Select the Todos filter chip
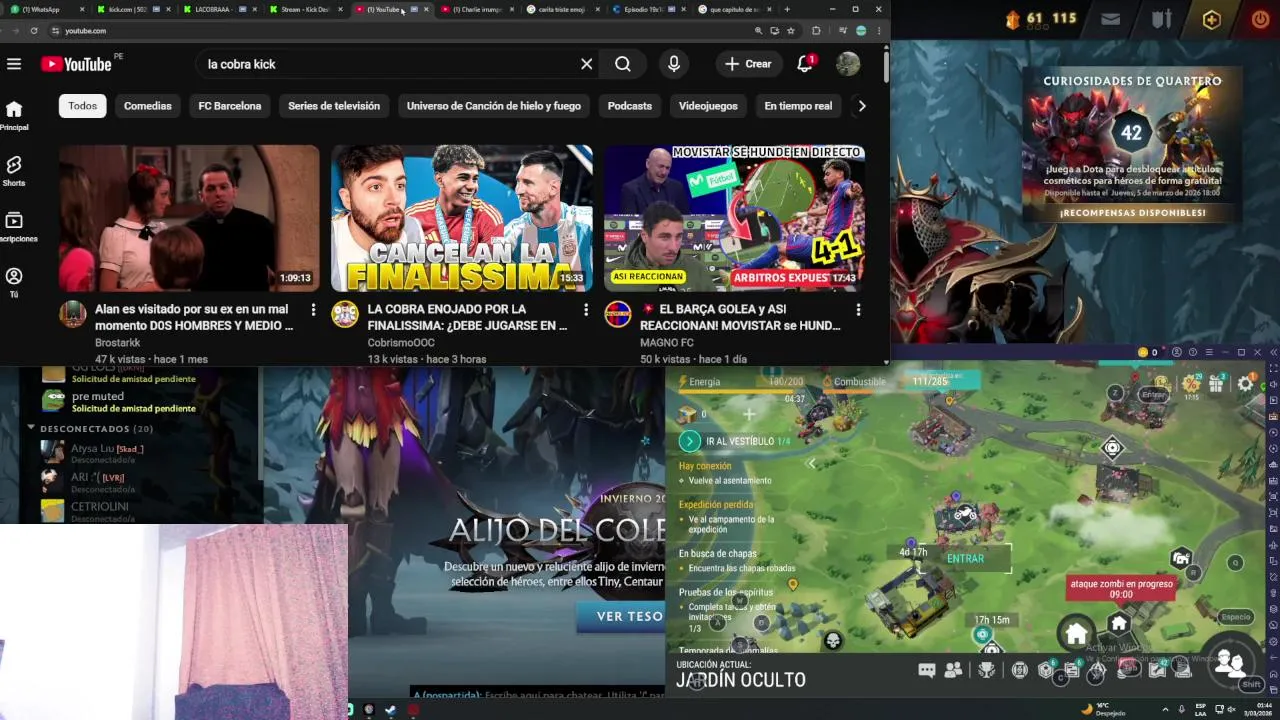The width and height of the screenshot is (1280, 720). (83, 106)
